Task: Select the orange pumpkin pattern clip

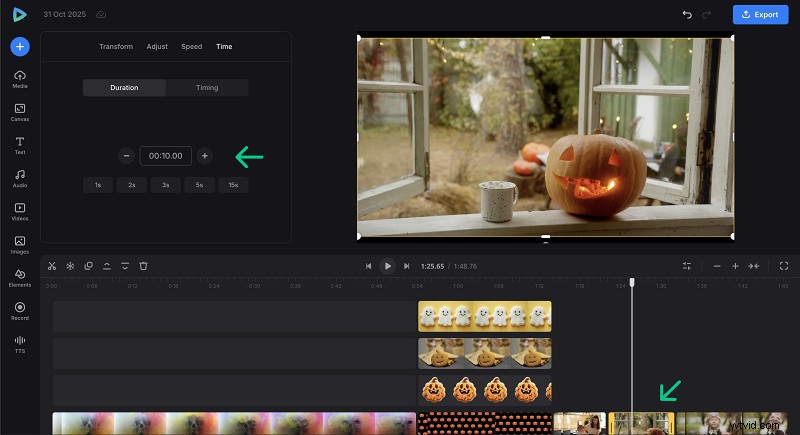Action: pyautogui.click(x=485, y=423)
